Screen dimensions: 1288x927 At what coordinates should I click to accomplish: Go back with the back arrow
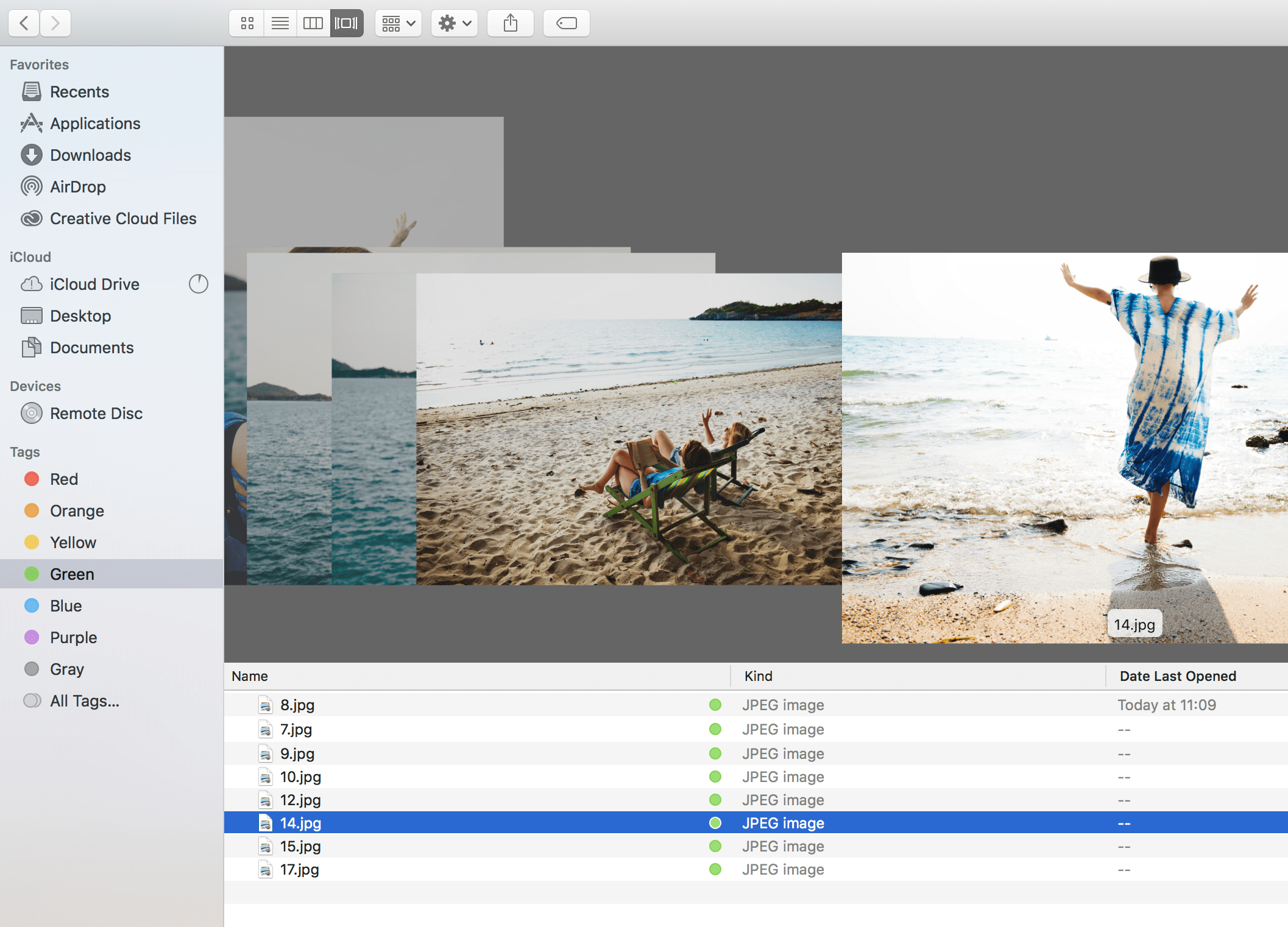(24, 23)
